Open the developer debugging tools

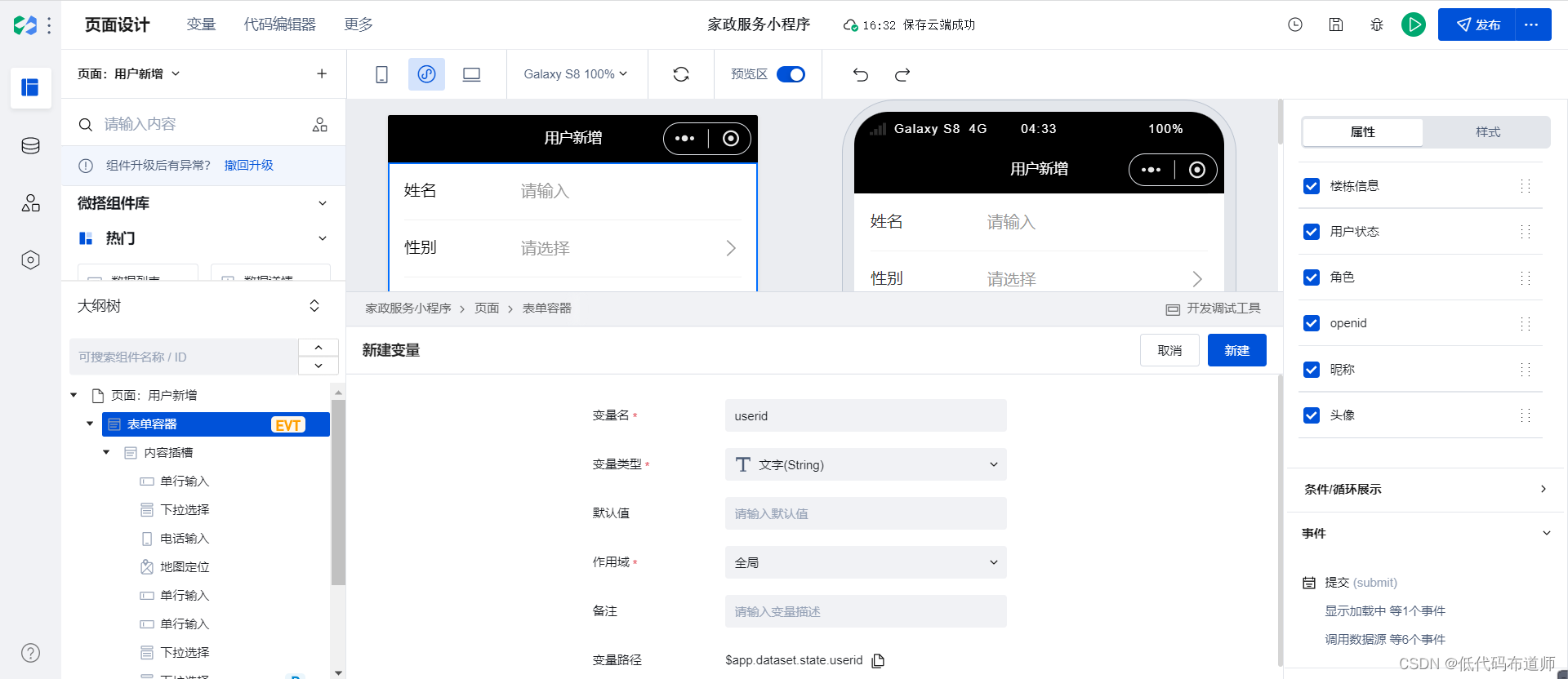click(x=1214, y=308)
